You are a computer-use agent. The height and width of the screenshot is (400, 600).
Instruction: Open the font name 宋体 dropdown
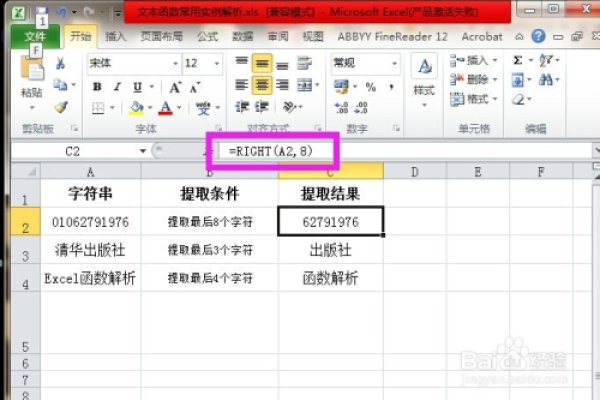coord(175,64)
